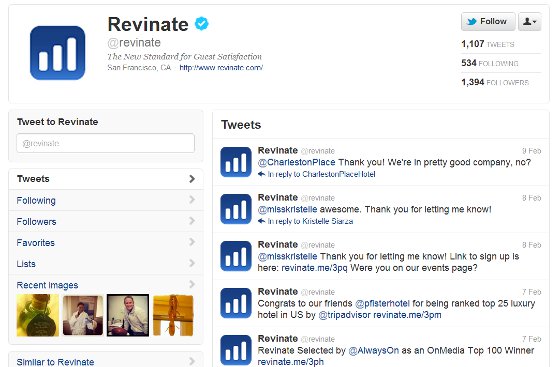Click the blue verified badge next to Revinate
The height and width of the screenshot is (367, 560).
coord(202,24)
